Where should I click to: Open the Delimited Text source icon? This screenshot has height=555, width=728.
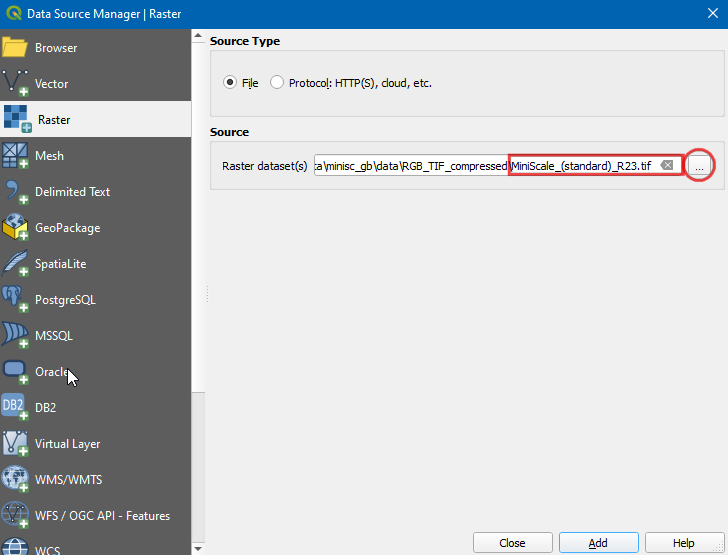[x=15, y=192]
